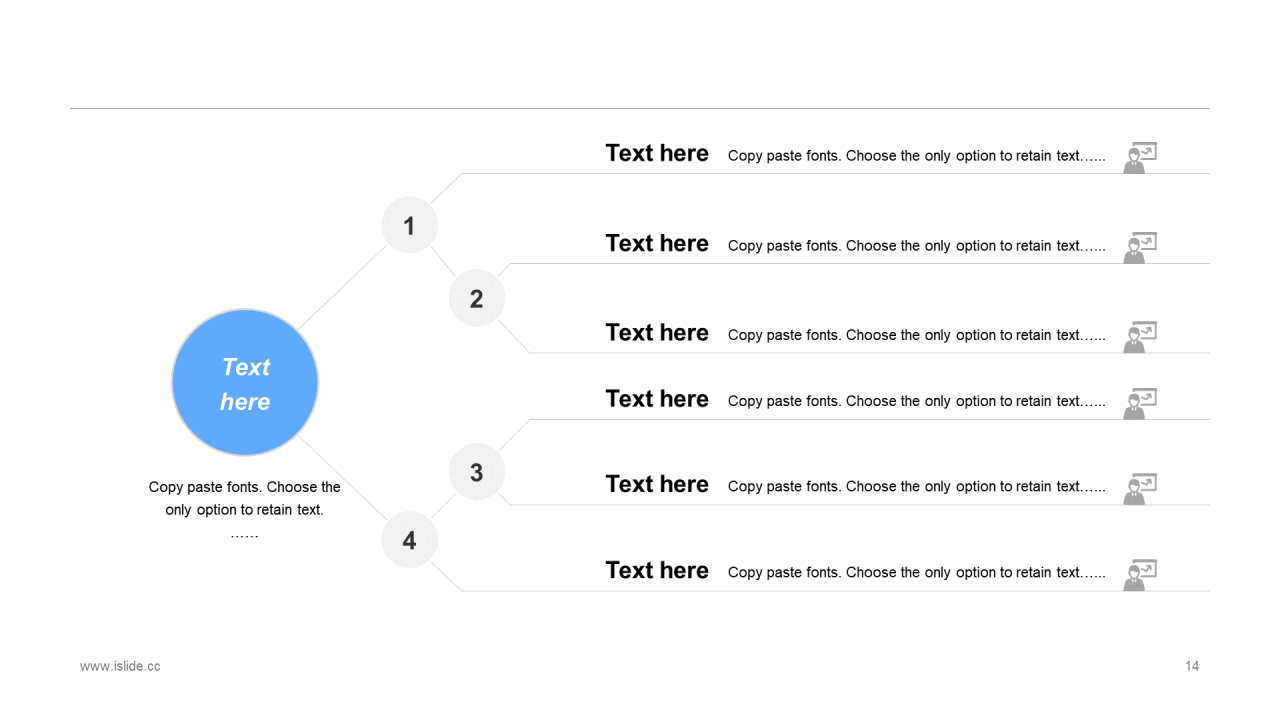The height and width of the screenshot is (720, 1280).
Task: Click presenter icon on node 3's lower branch
Action: coord(1139,489)
